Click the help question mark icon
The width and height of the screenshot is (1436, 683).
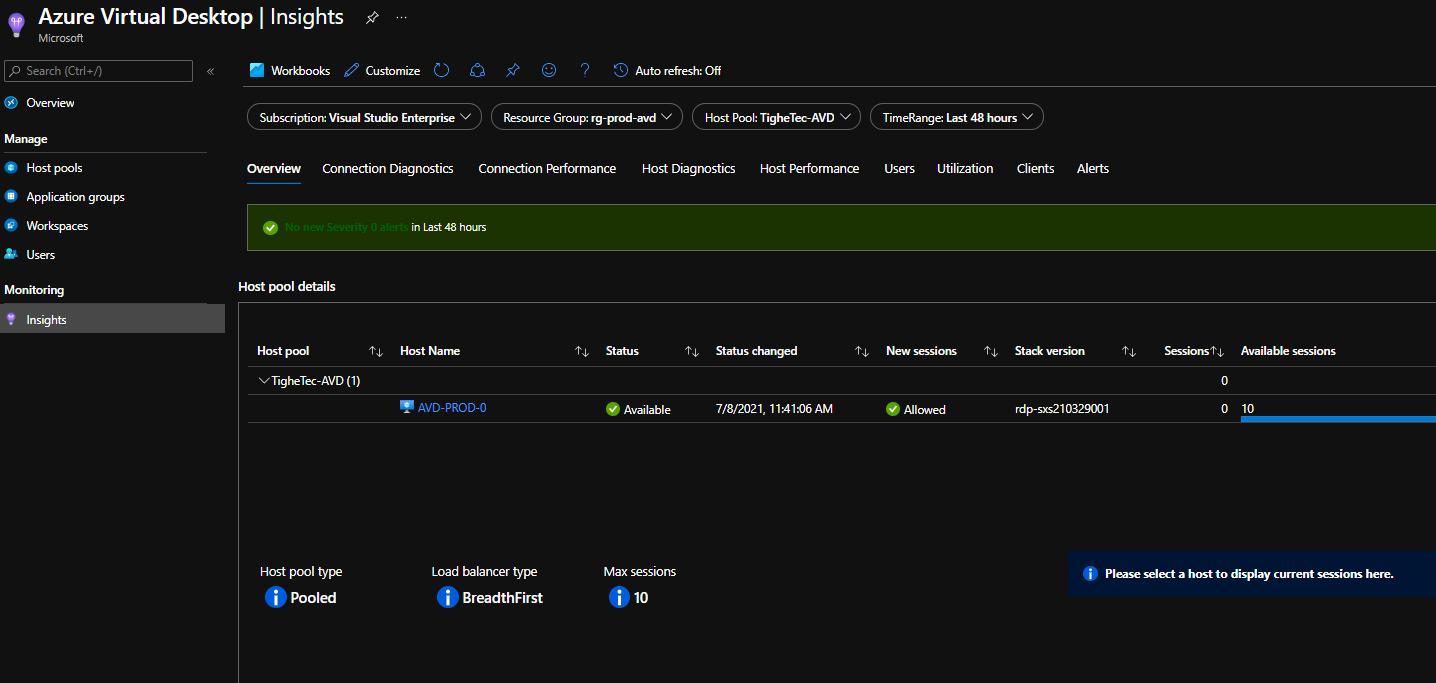click(x=585, y=70)
